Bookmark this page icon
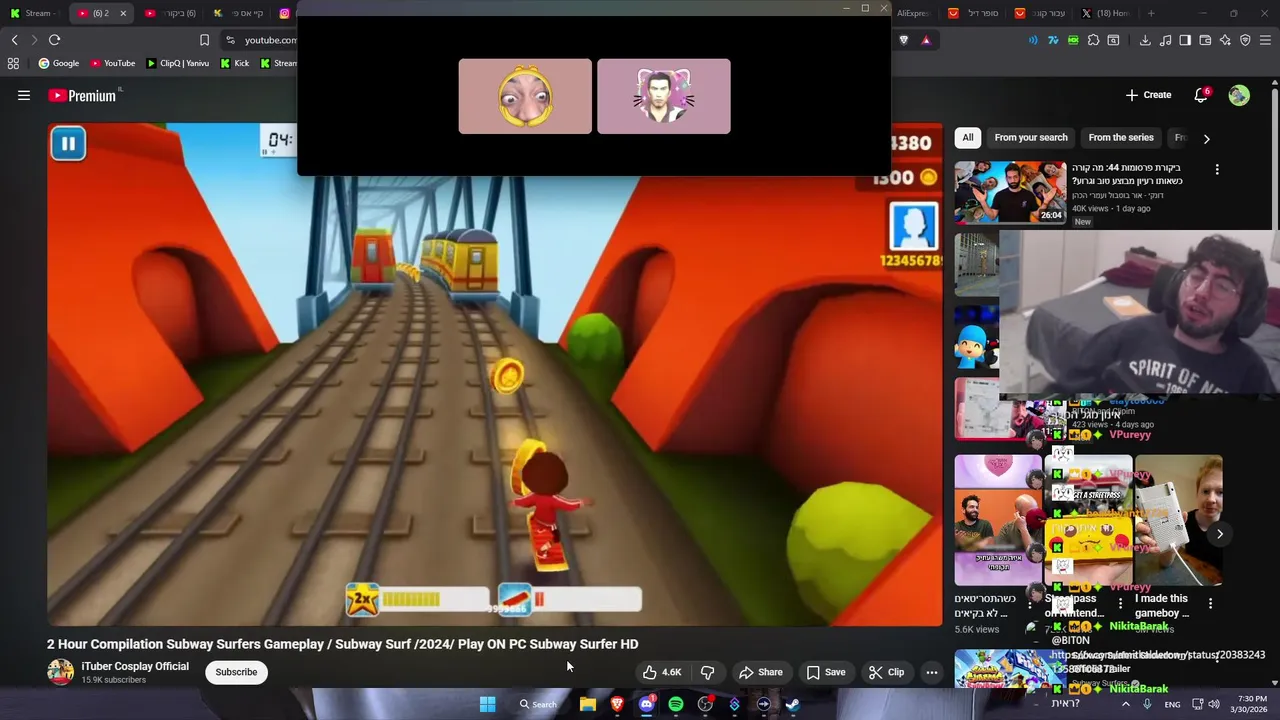 (204, 40)
